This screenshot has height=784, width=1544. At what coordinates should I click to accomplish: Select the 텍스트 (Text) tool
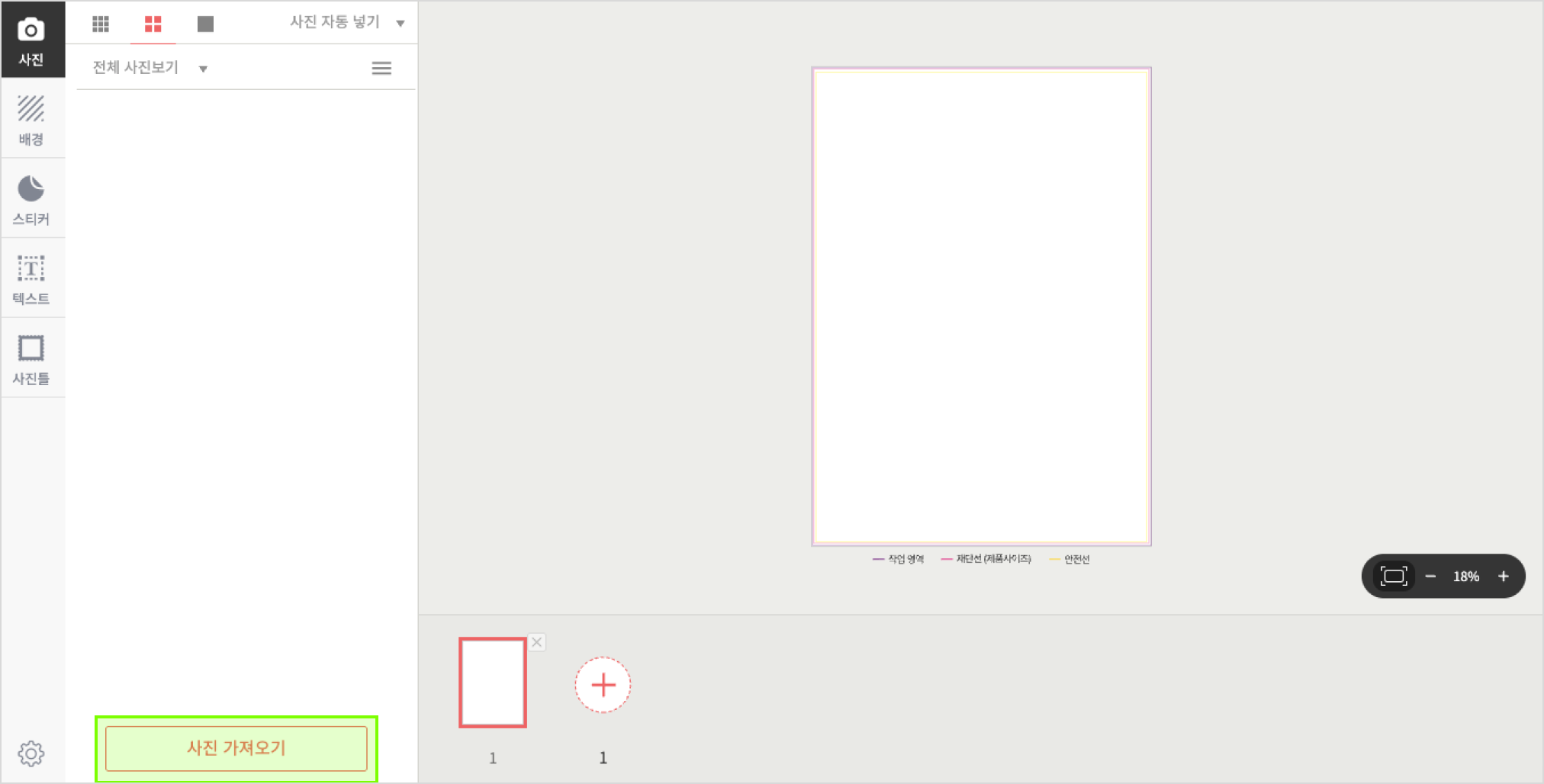[31, 279]
